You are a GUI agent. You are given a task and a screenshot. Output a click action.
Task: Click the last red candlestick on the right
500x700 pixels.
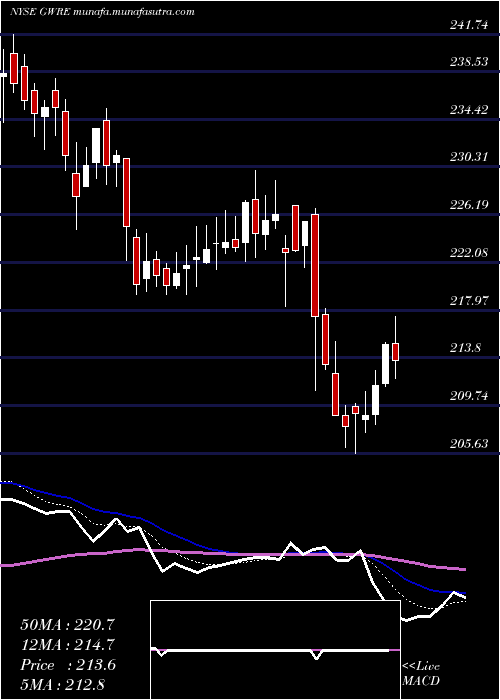tap(395, 351)
